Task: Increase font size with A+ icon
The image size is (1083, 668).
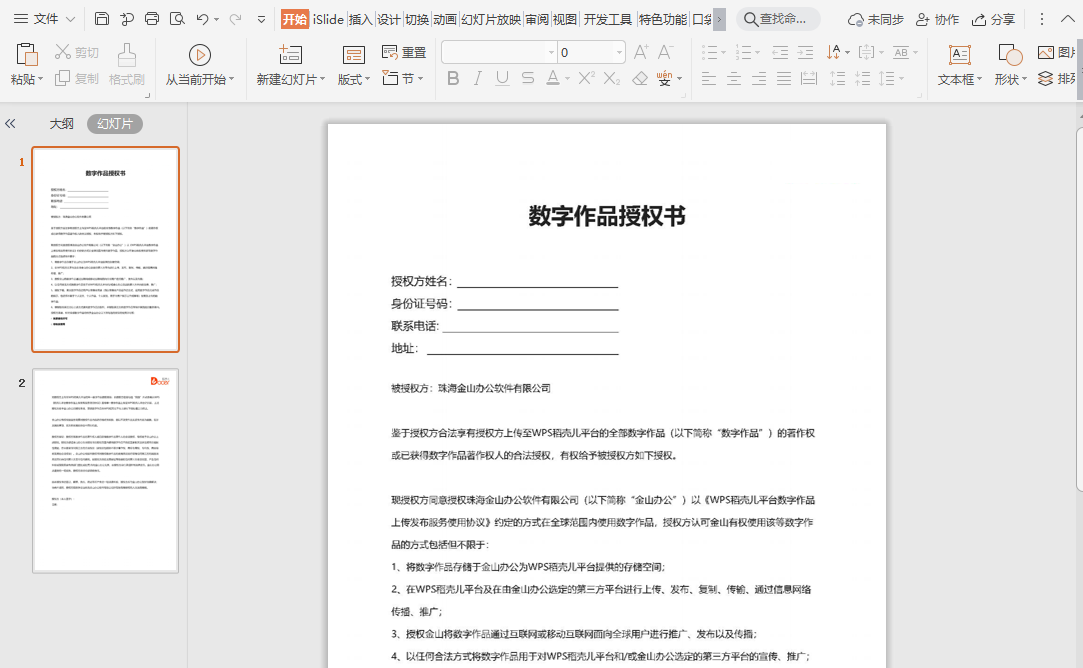Action: click(641, 52)
